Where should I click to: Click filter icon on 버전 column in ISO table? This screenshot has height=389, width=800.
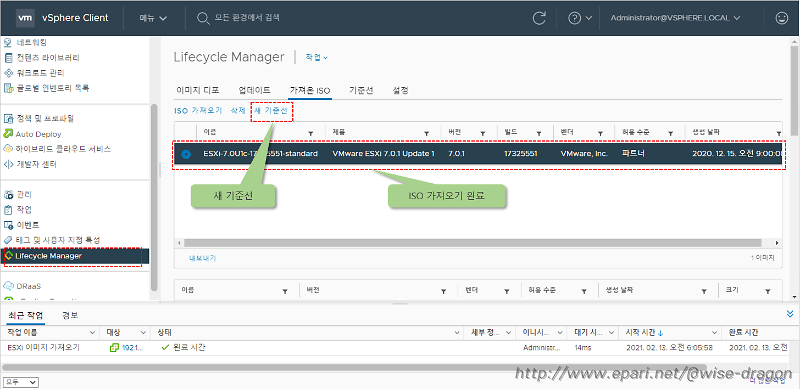[482, 133]
